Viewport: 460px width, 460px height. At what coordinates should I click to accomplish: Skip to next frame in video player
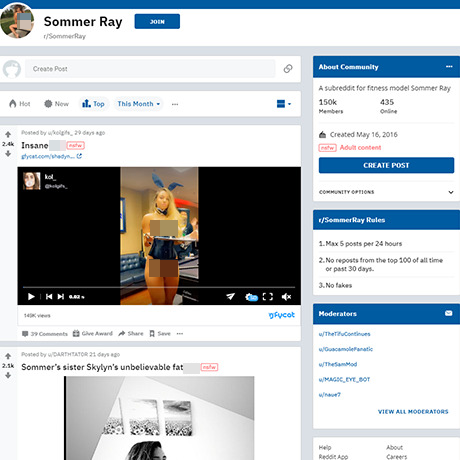coord(61,296)
